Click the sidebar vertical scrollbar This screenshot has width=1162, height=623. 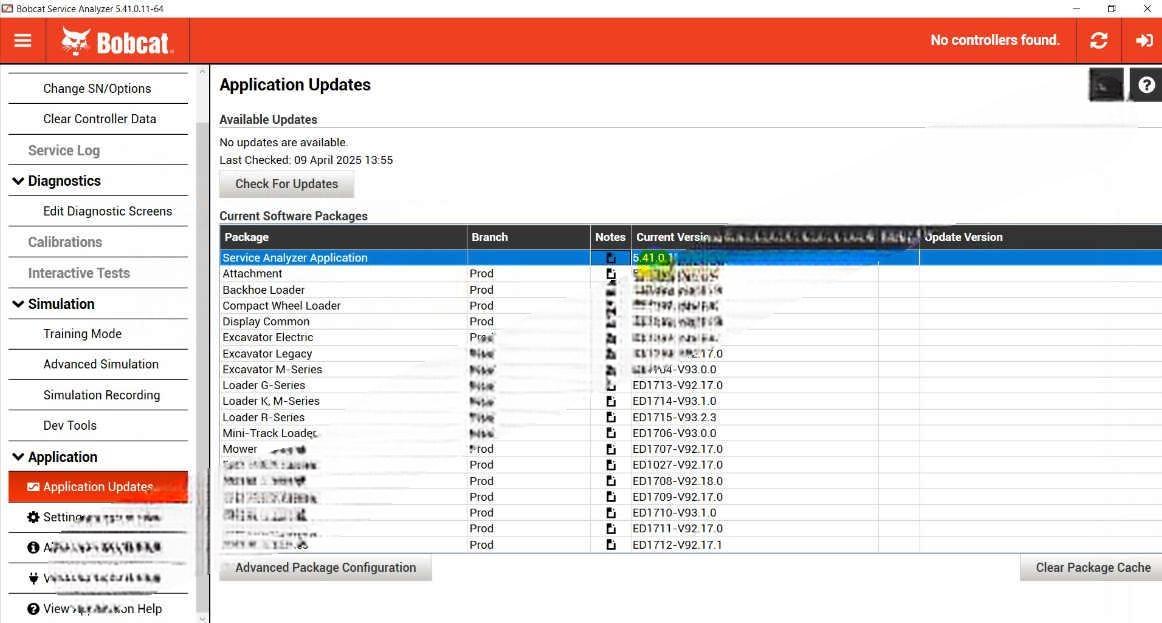point(202,348)
